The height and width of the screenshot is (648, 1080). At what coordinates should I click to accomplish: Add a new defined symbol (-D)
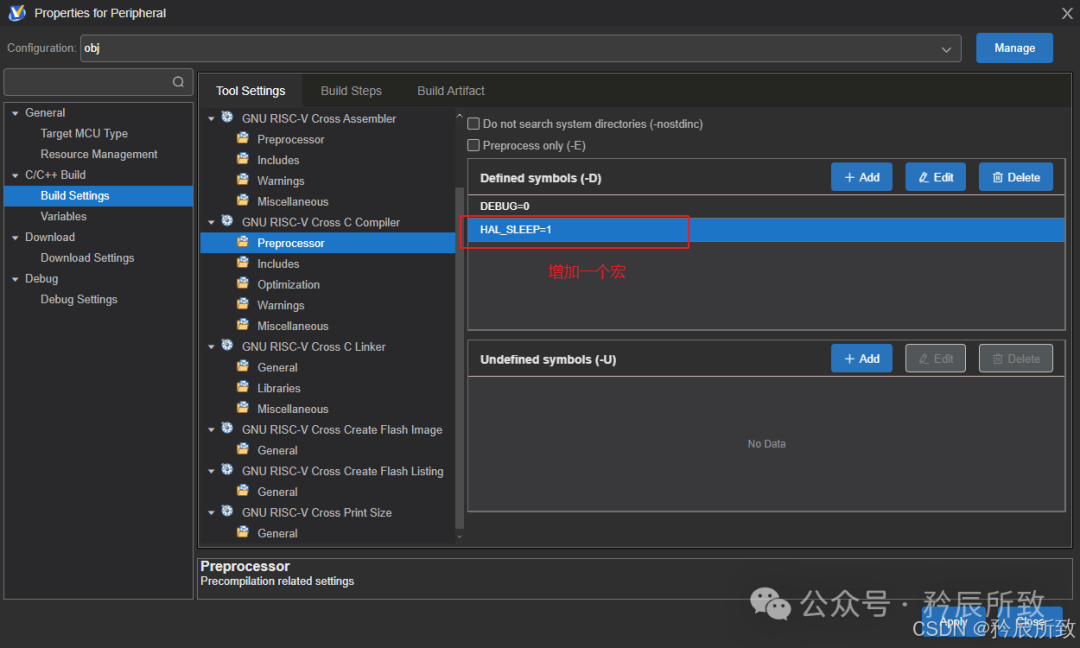[862, 177]
